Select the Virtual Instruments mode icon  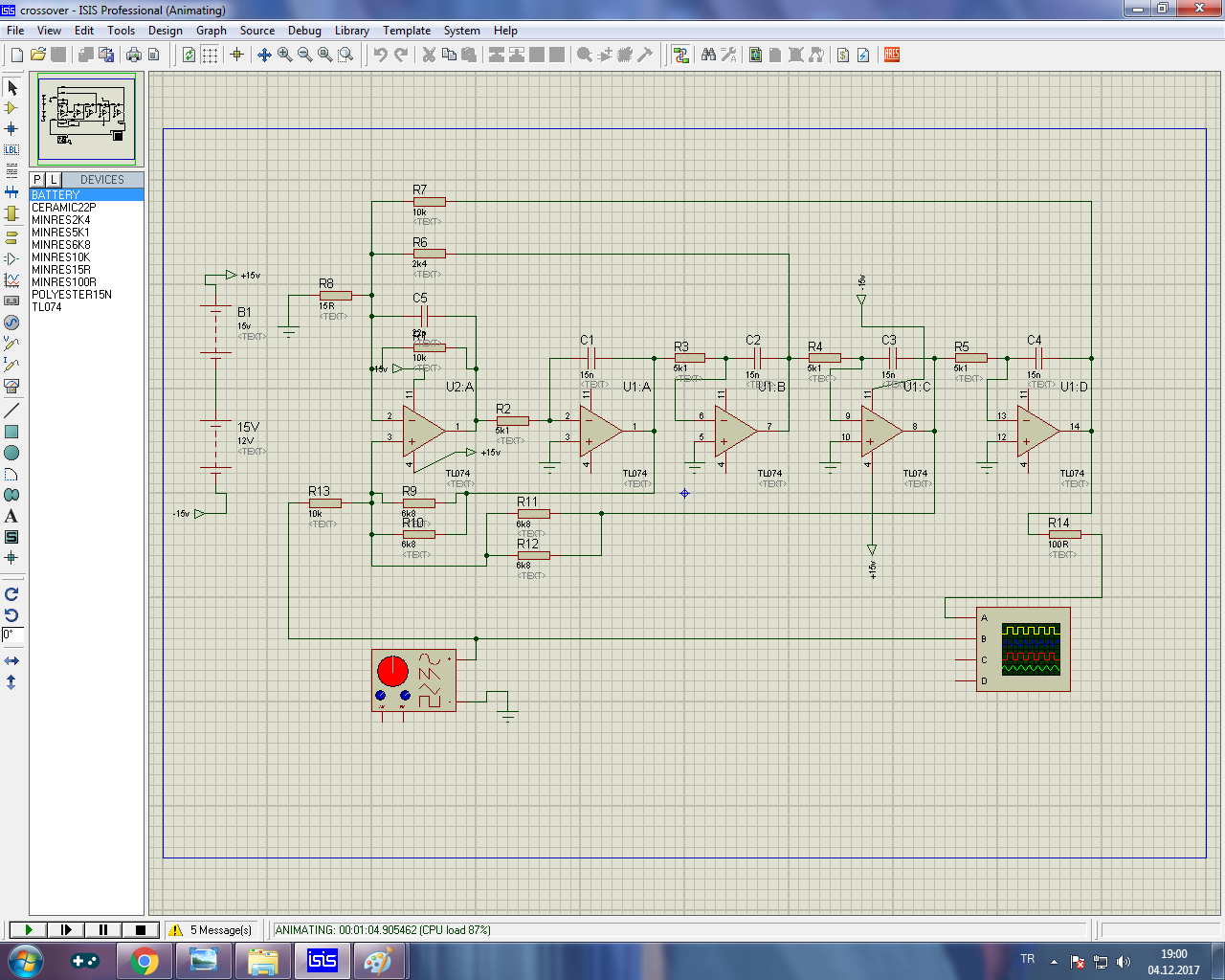point(11,386)
